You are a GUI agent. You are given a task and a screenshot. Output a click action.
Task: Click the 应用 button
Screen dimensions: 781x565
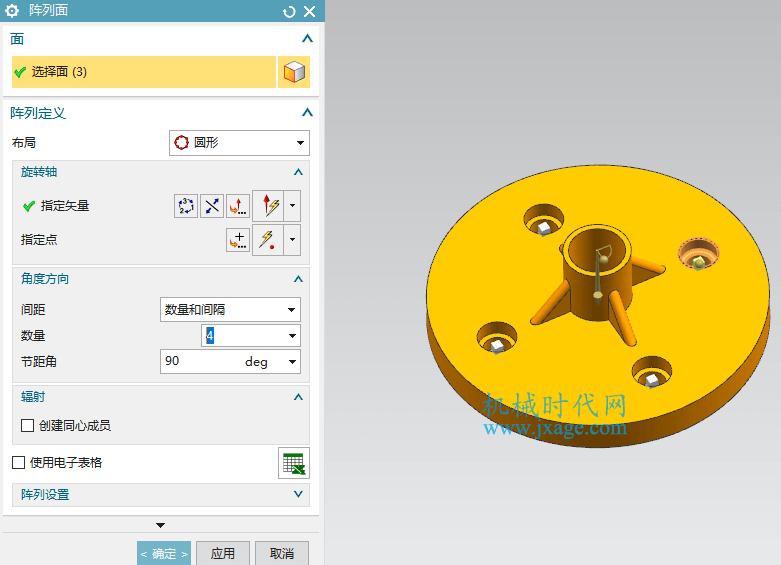point(223,554)
